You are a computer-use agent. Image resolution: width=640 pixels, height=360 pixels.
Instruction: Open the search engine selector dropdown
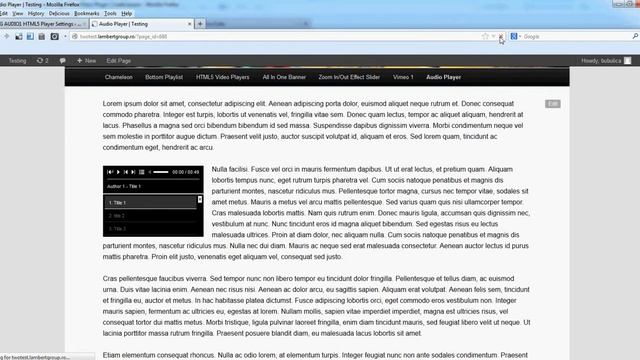click(x=516, y=36)
